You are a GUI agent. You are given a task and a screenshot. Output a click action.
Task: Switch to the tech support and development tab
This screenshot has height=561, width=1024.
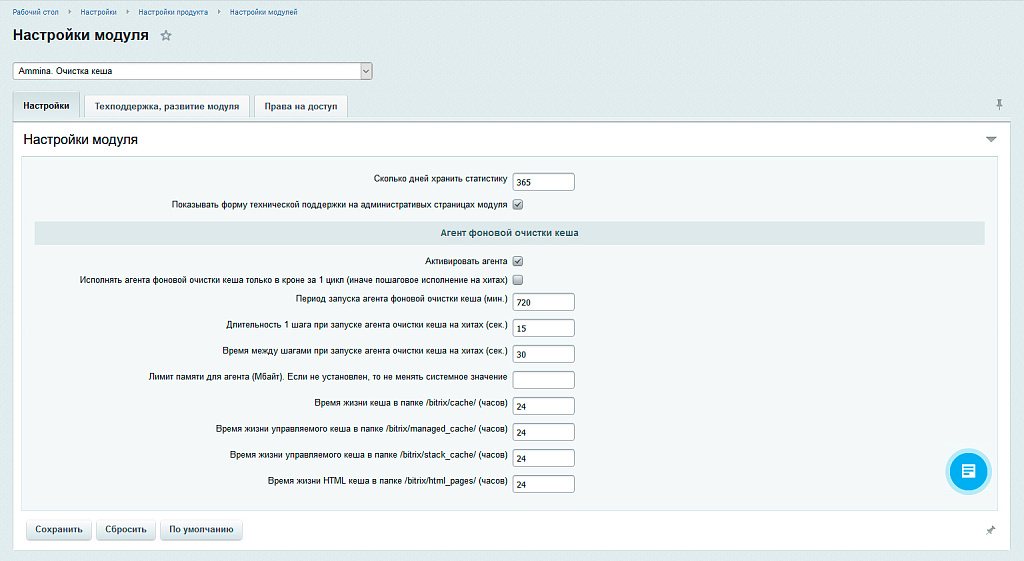[167, 106]
